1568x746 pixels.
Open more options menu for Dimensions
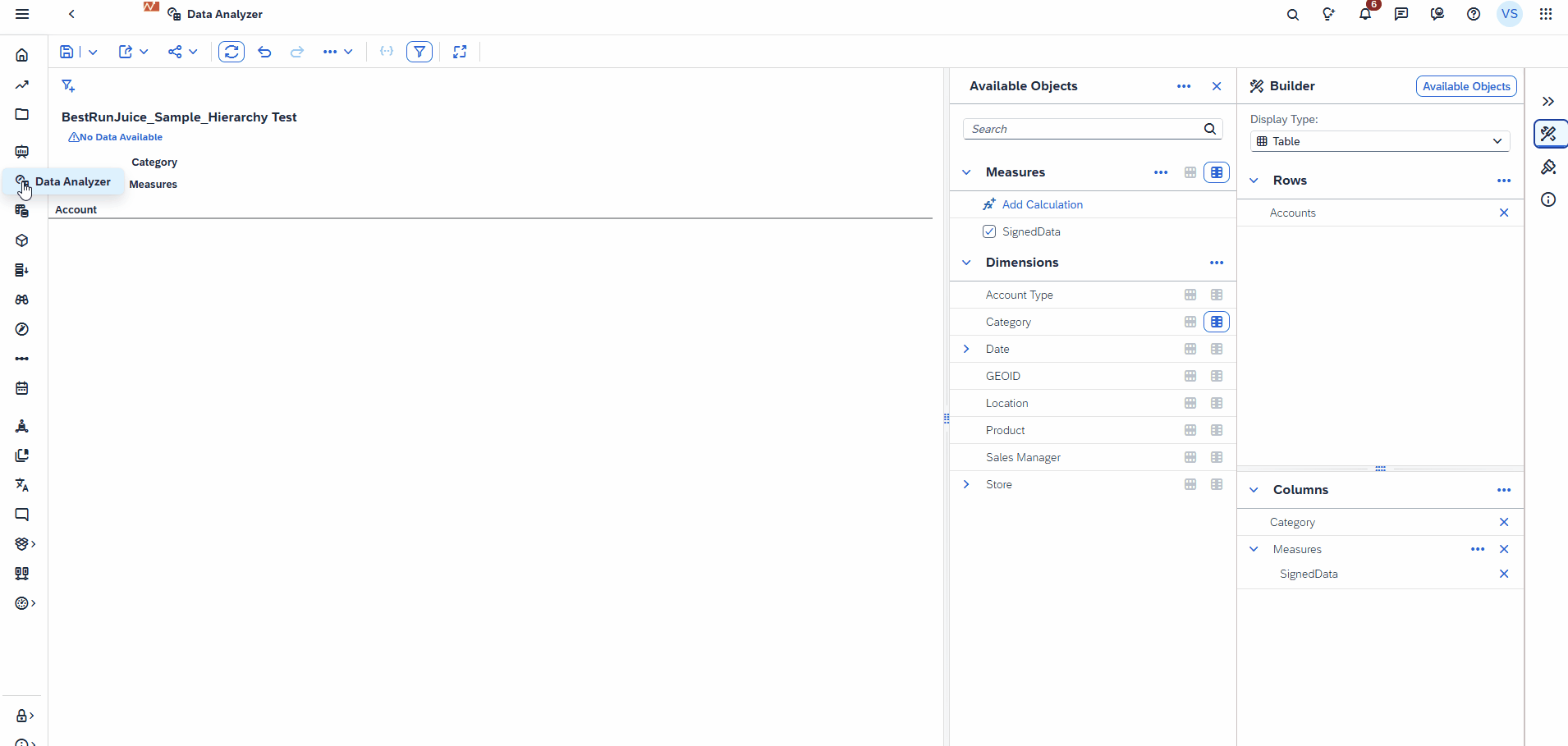1217,263
